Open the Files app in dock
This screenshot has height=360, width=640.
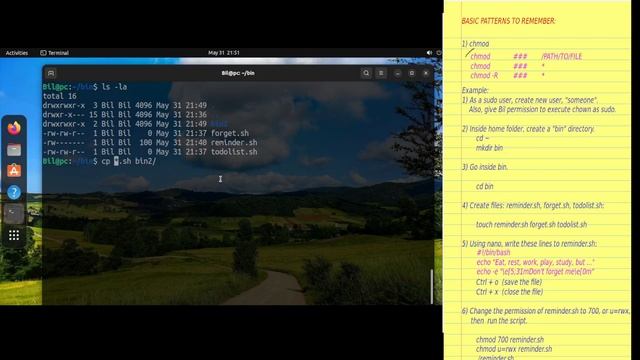[x=14, y=150]
